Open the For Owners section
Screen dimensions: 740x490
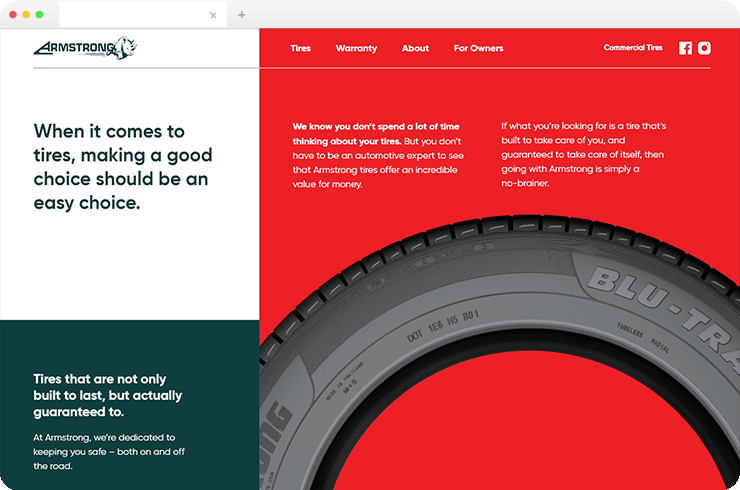pyautogui.click(x=478, y=48)
